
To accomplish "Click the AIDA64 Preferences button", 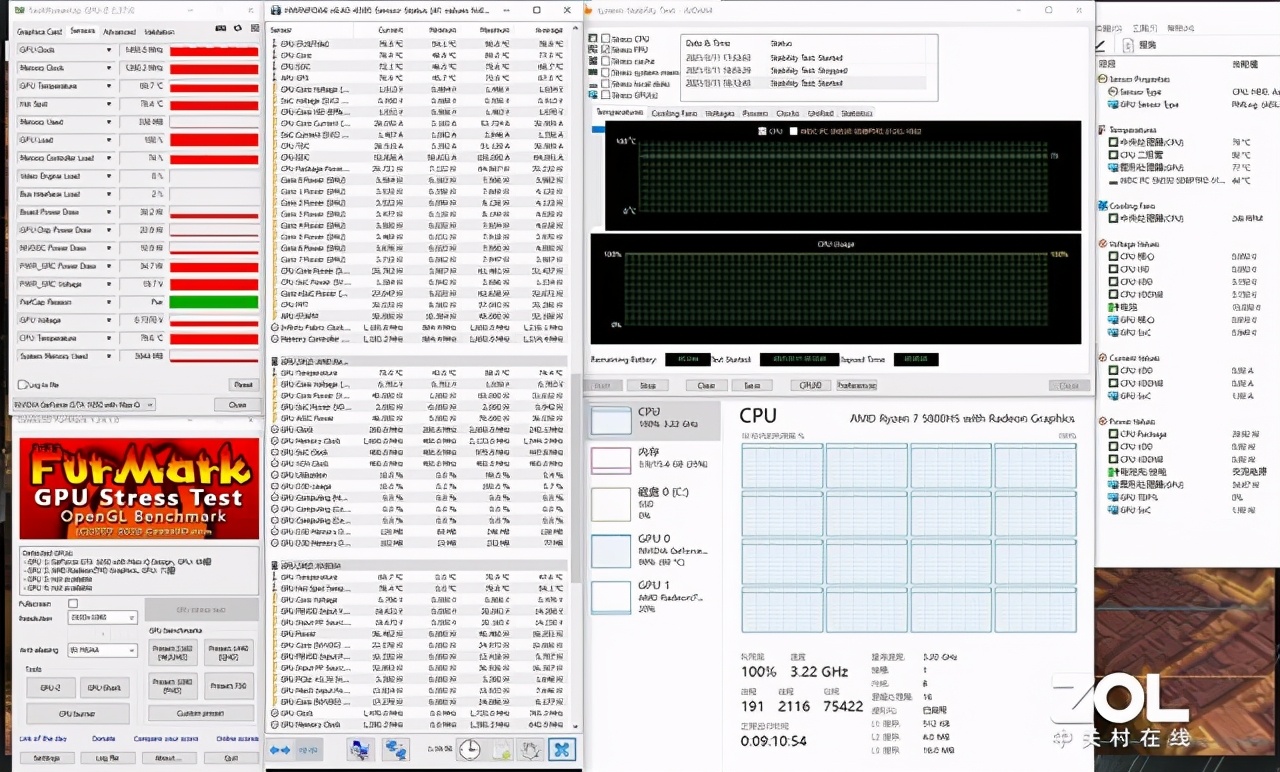I will pyautogui.click(x=856, y=385).
